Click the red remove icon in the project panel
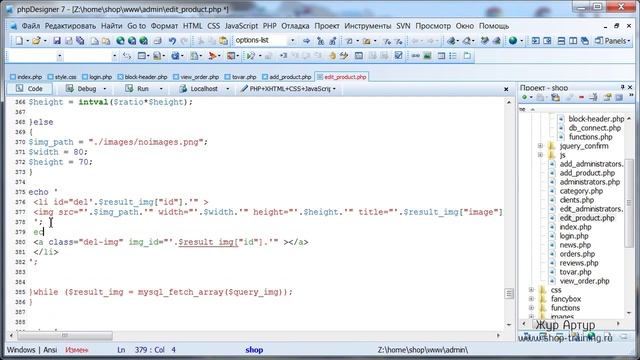The image size is (640, 360). click(581, 97)
